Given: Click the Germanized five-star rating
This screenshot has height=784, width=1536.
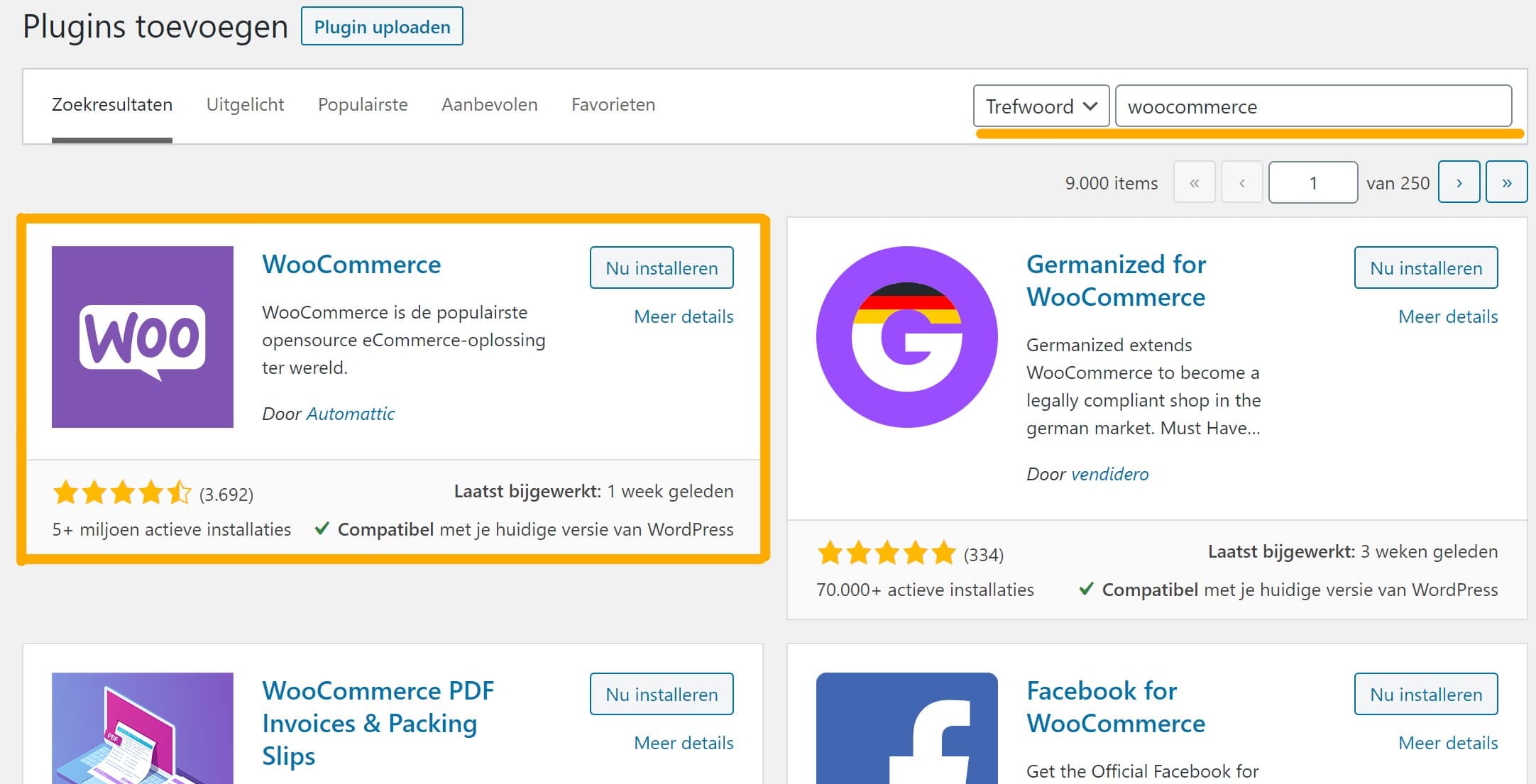Looking at the screenshot, I should [887, 553].
